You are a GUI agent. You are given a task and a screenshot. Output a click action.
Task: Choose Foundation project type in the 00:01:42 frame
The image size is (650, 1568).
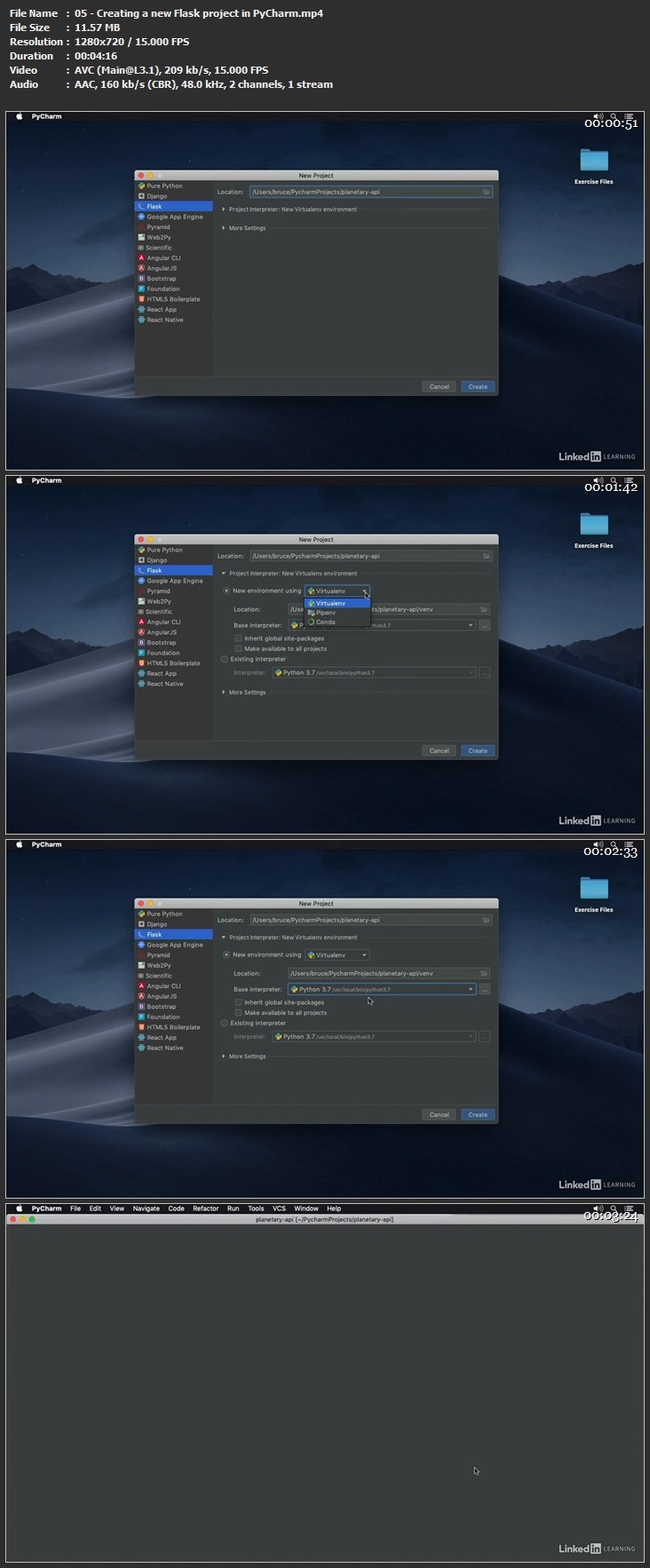click(x=162, y=653)
